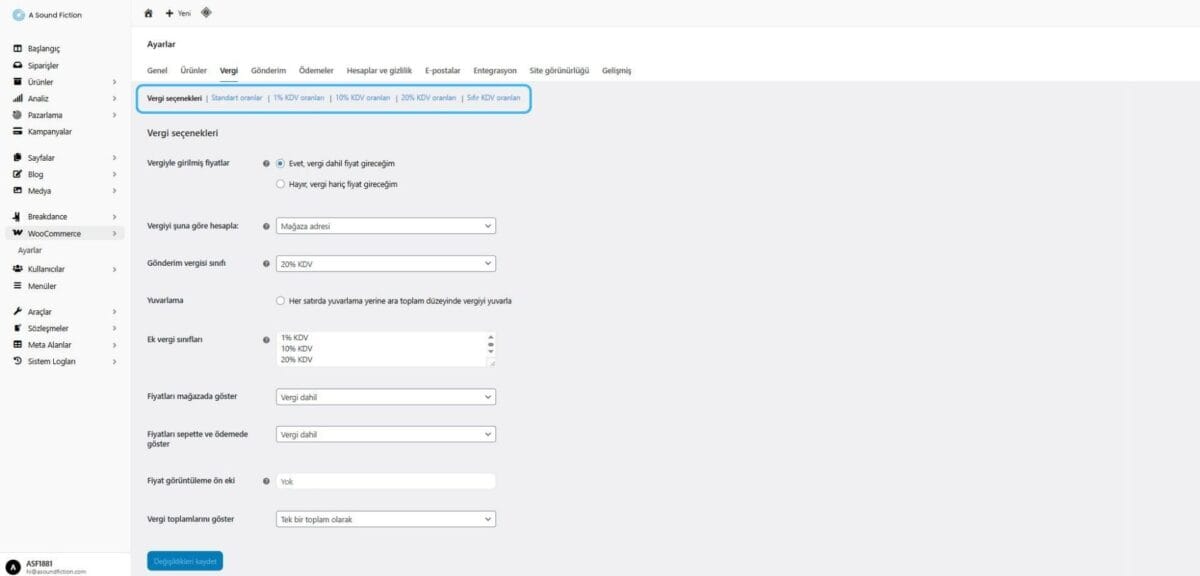Click help icon beside Vergiyle girilmiş fiyatlar

[266, 163]
